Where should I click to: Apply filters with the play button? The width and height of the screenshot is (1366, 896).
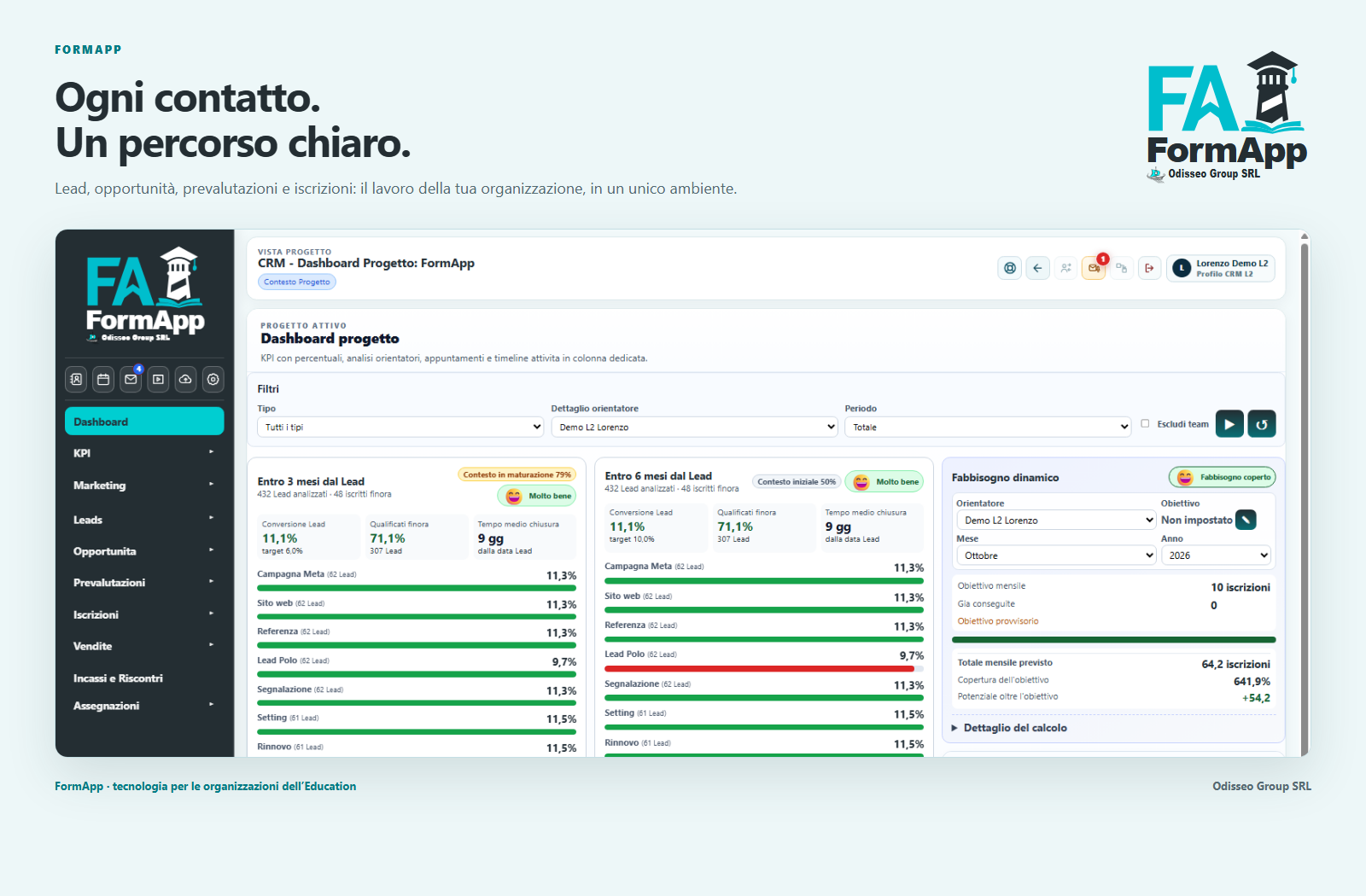click(1229, 424)
